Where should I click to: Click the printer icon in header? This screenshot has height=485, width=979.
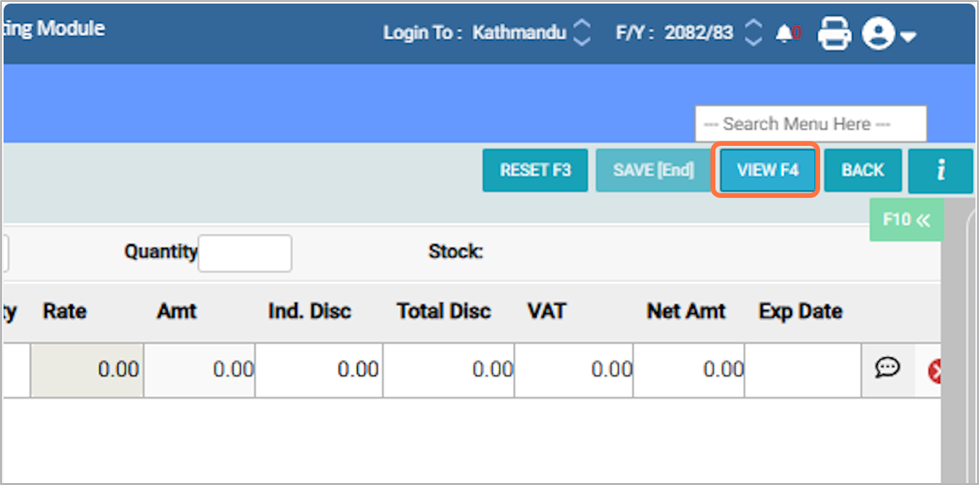[x=834, y=34]
